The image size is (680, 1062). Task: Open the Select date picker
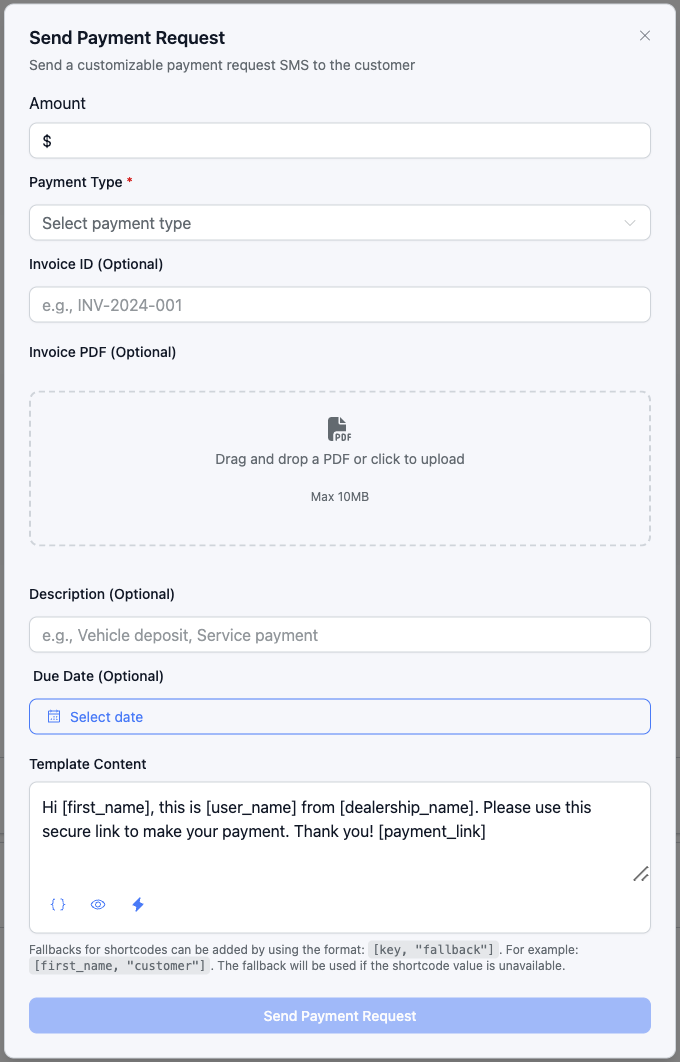pos(340,717)
